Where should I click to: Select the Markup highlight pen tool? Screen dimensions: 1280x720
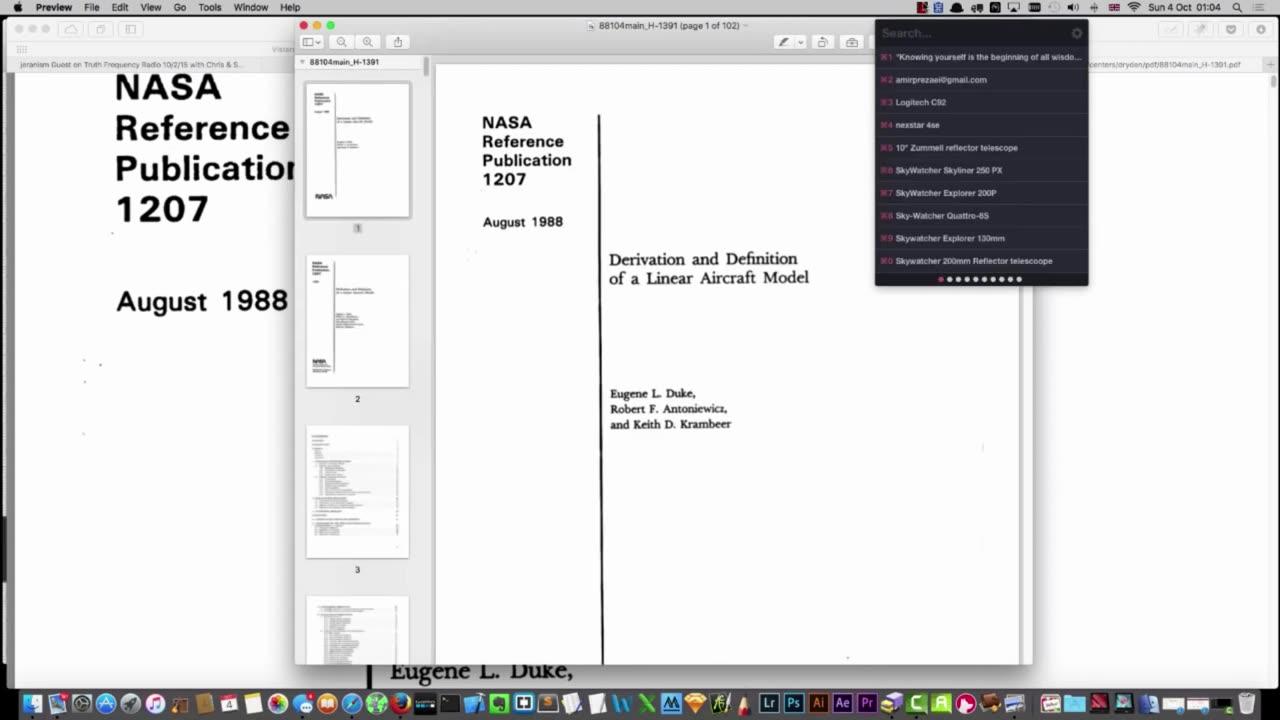(x=784, y=42)
